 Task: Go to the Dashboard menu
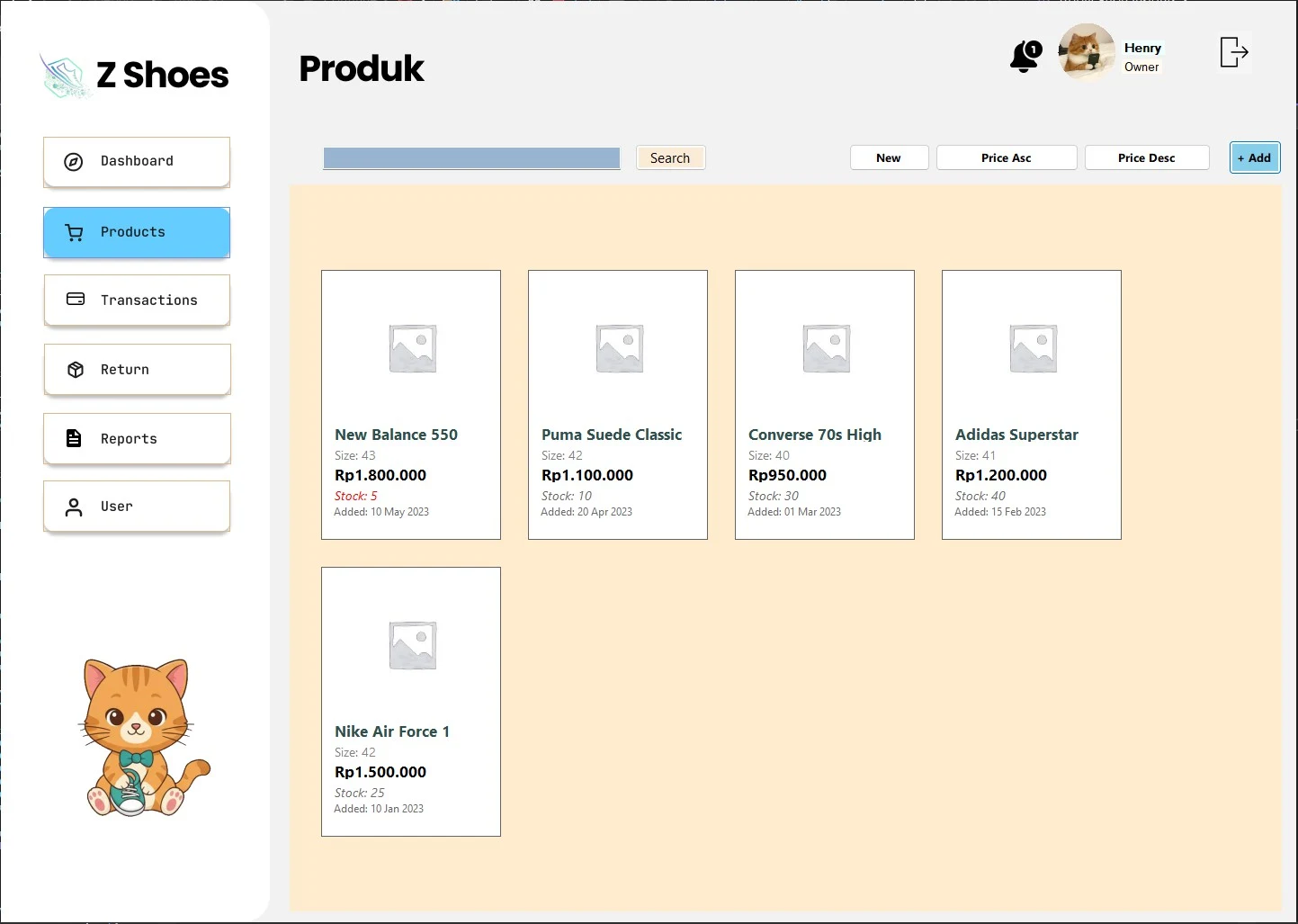pos(137,162)
